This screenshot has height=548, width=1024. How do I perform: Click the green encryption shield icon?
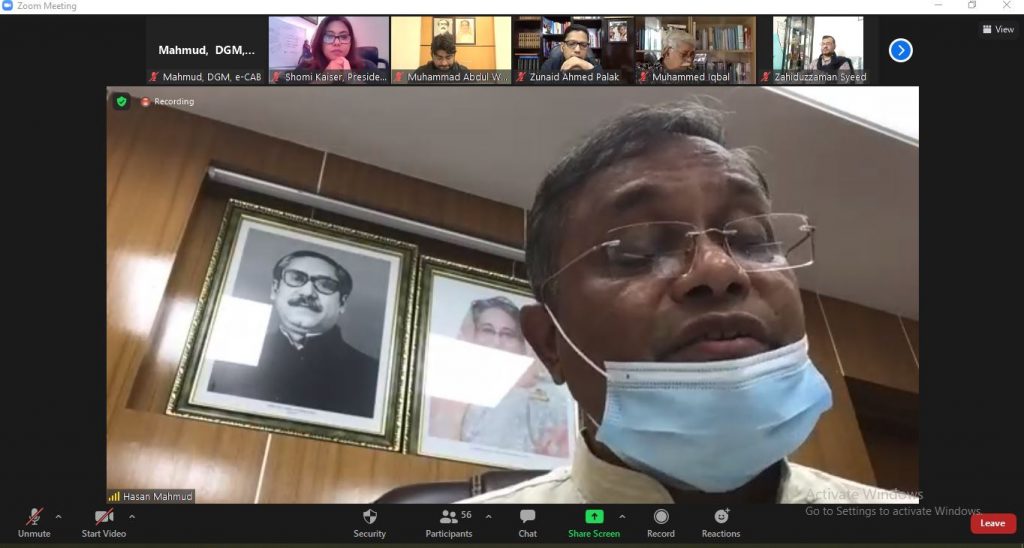pos(121,101)
